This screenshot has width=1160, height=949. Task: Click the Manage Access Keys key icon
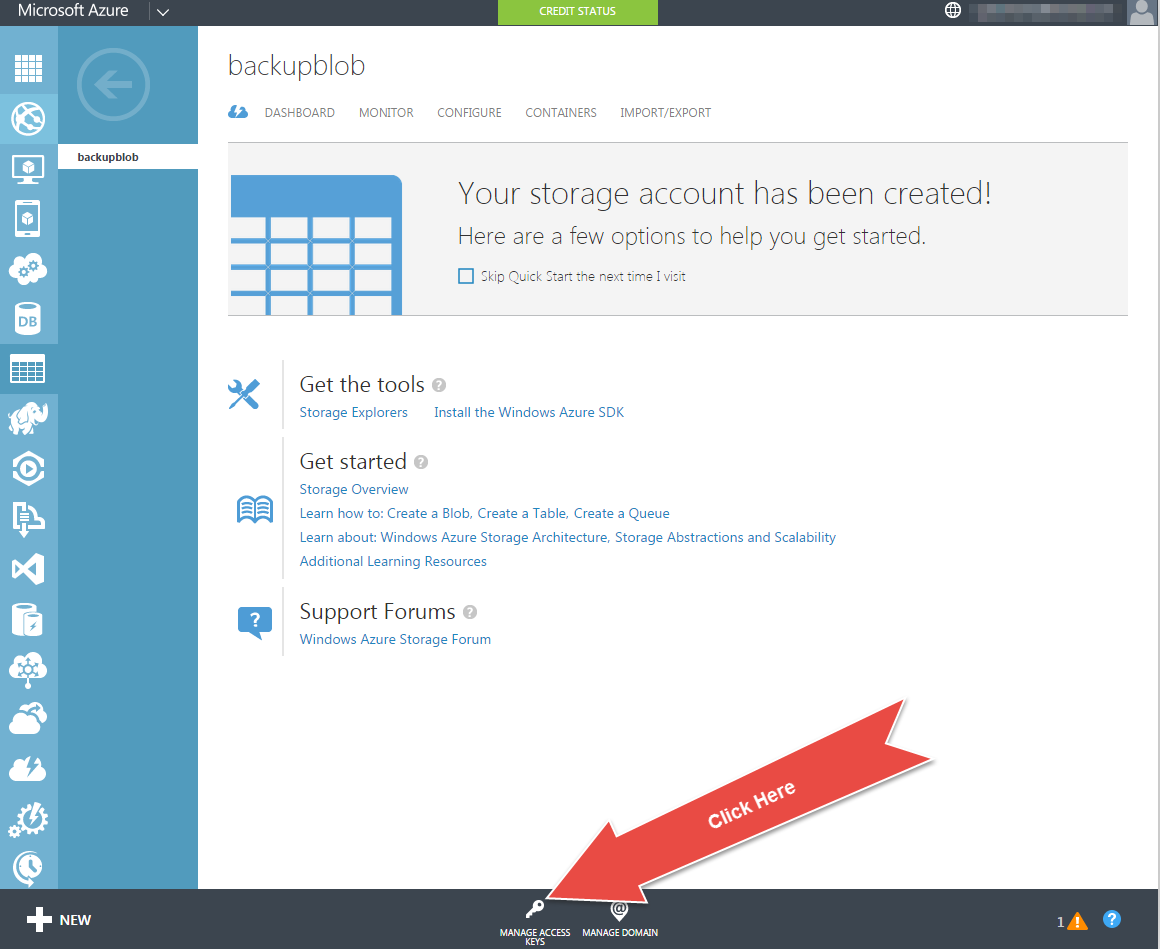(534, 909)
